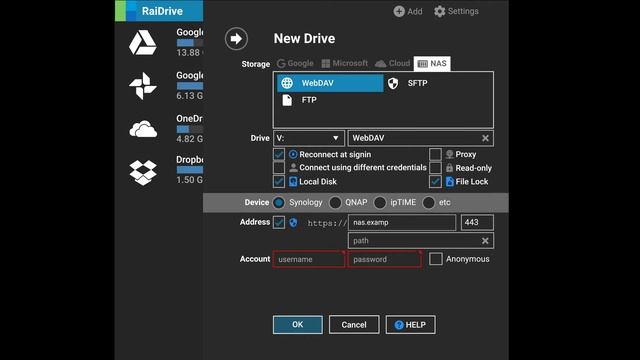Click the port 443 field
The image size is (640, 360).
coord(477,222)
